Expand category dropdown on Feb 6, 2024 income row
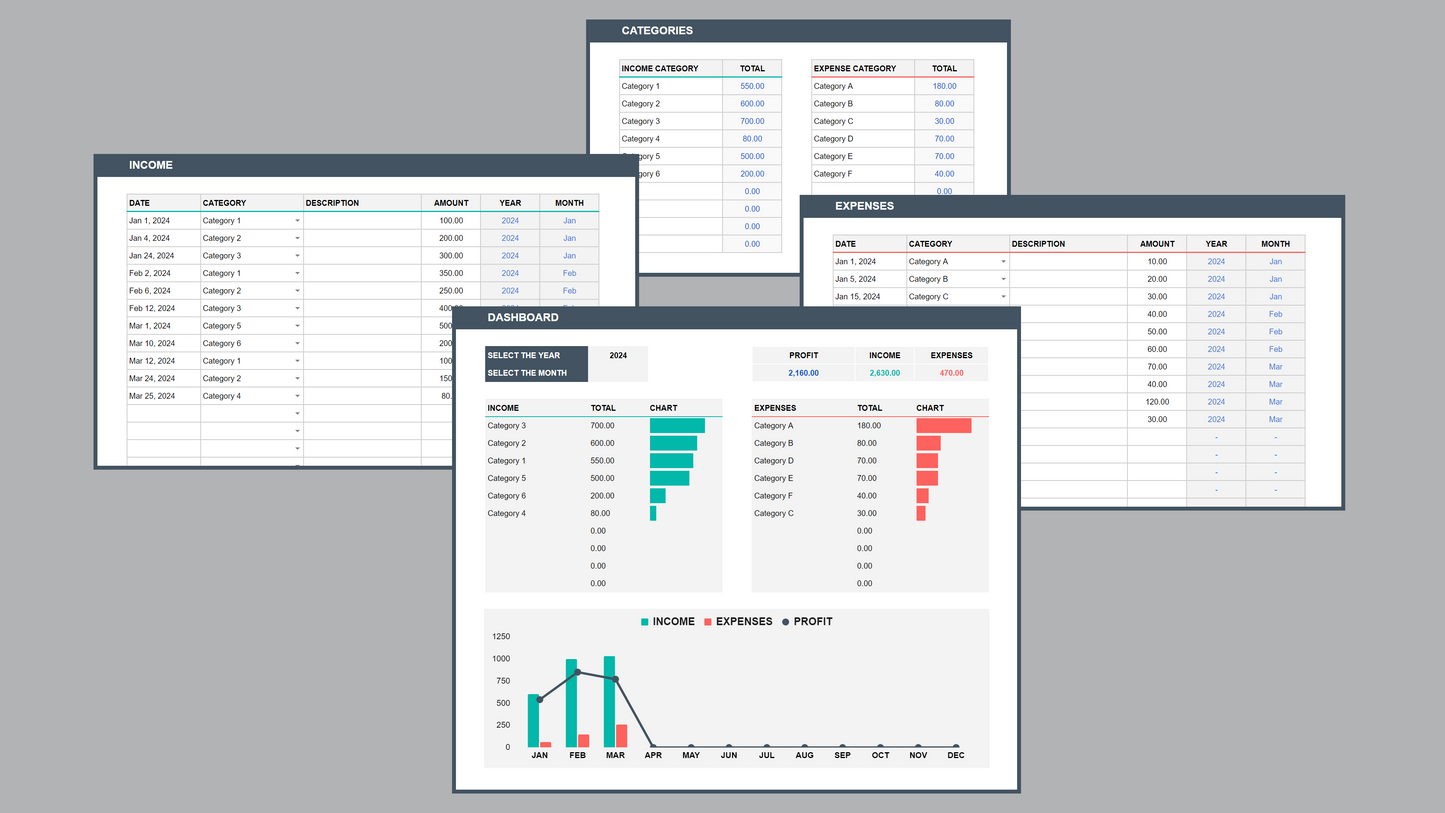Image resolution: width=1445 pixels, height=813 pixels. click(x=297, y=291)
